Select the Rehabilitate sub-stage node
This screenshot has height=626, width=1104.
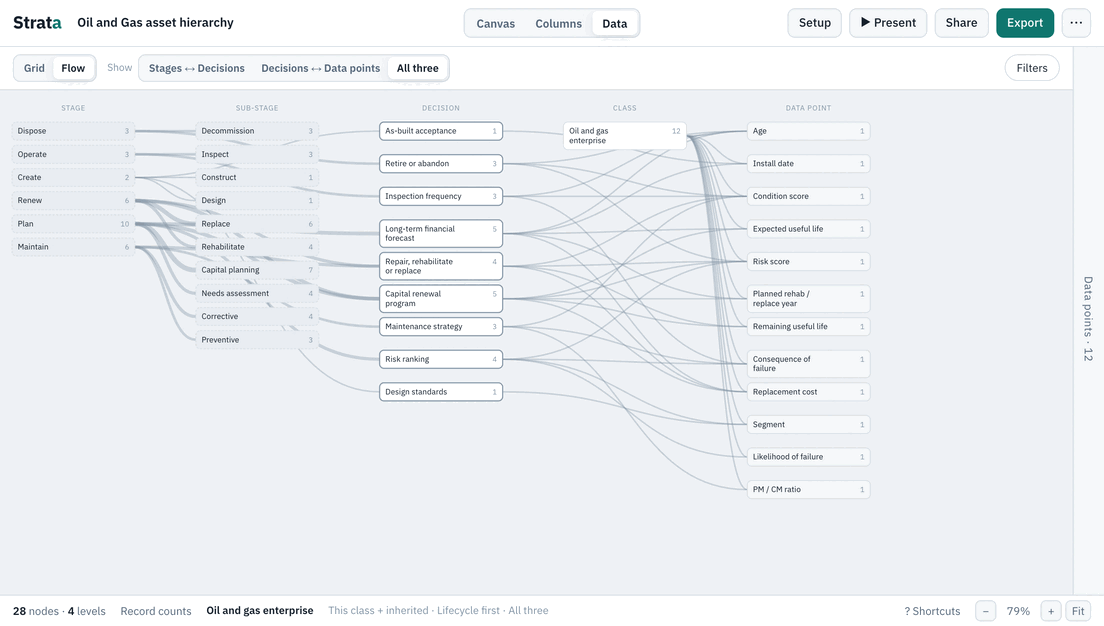tap(257, 247)
